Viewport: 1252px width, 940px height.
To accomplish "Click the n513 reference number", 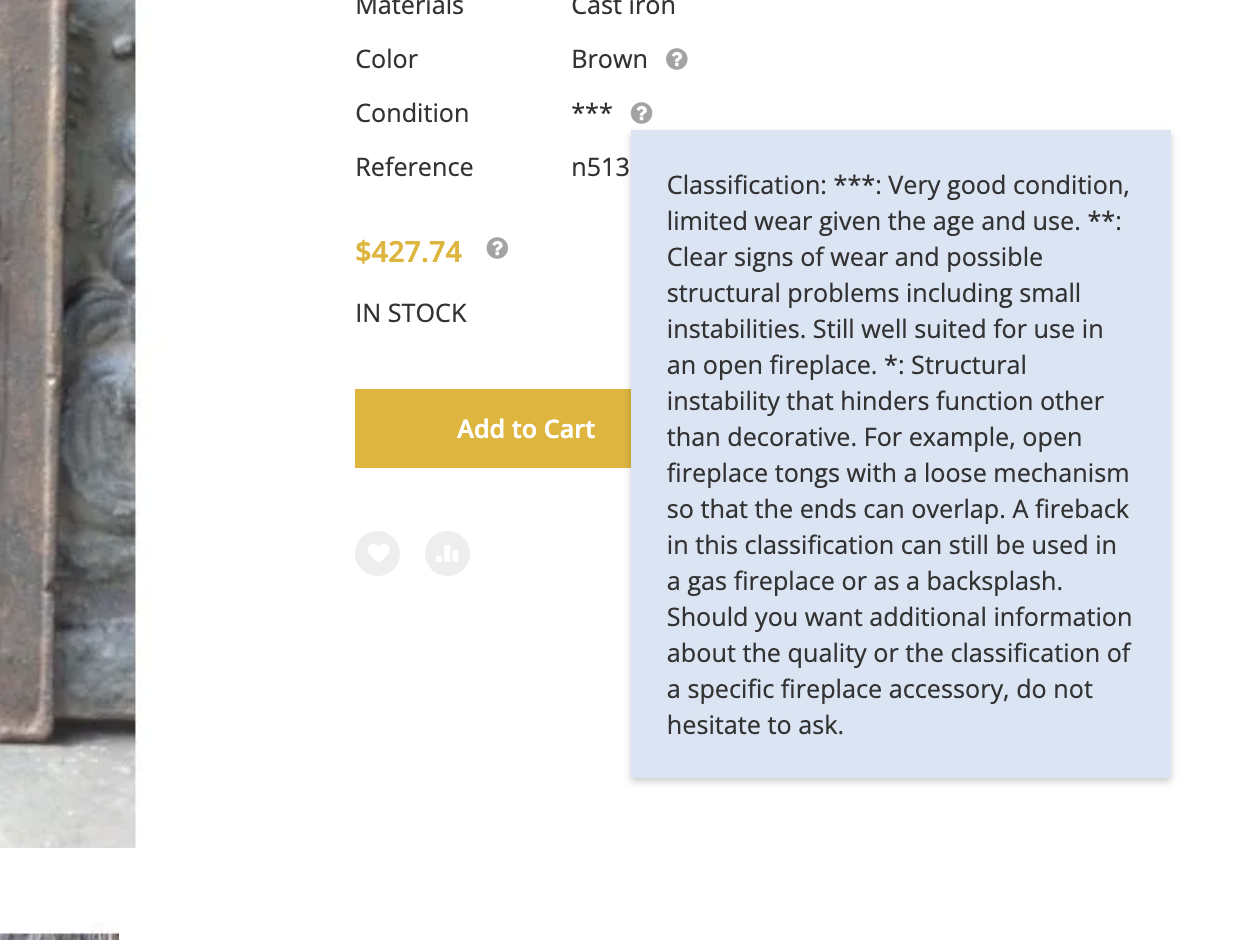I will click(x=600, y=167).
